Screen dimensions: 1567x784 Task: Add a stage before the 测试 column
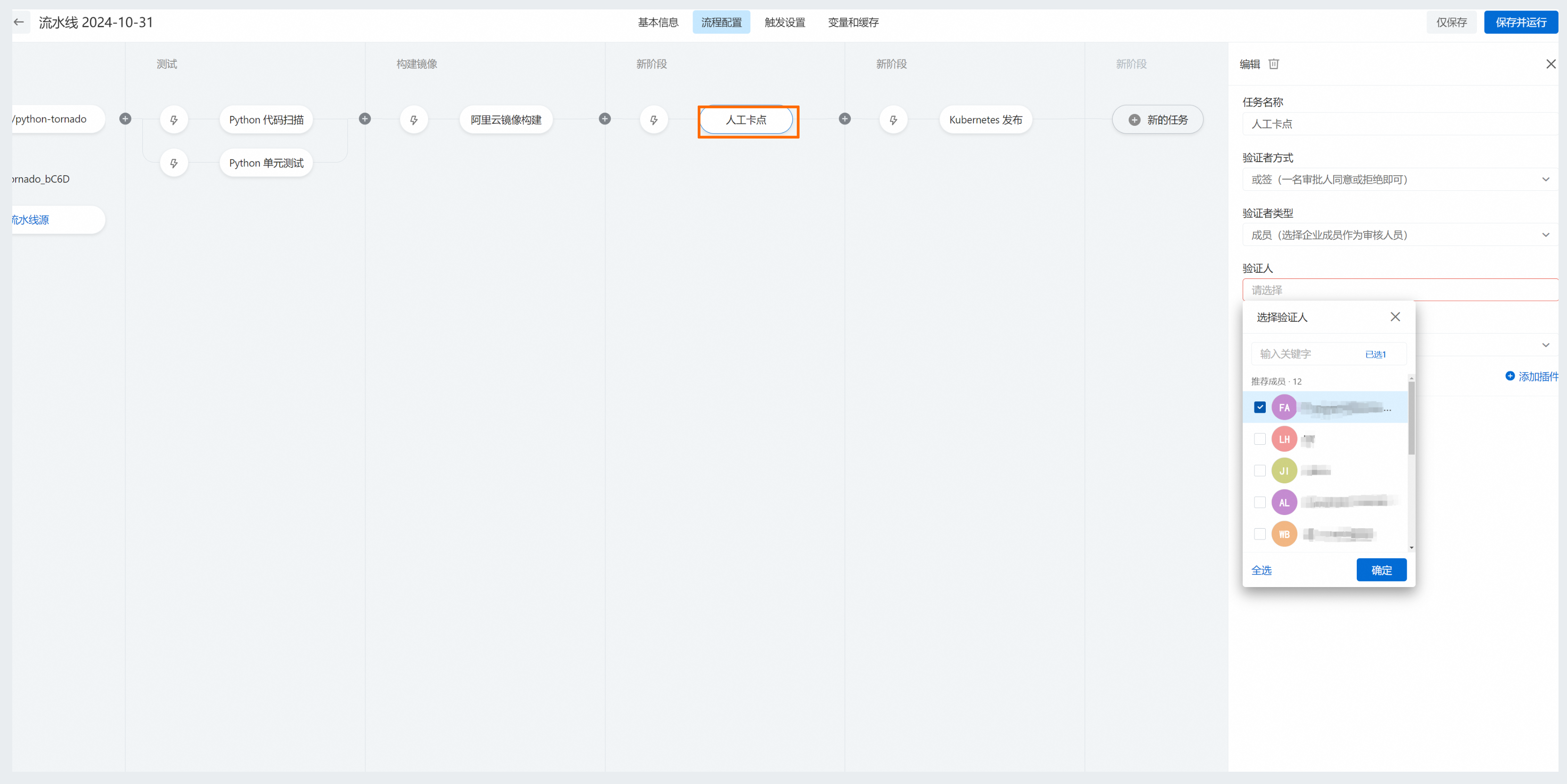(125, 119)
